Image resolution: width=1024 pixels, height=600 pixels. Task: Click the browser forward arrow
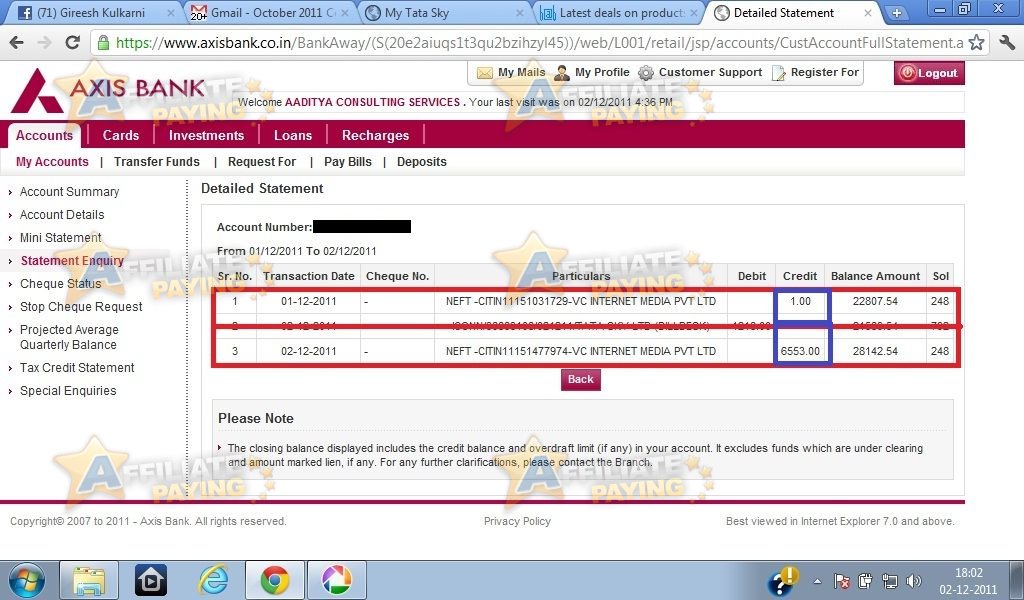(44, 43)
